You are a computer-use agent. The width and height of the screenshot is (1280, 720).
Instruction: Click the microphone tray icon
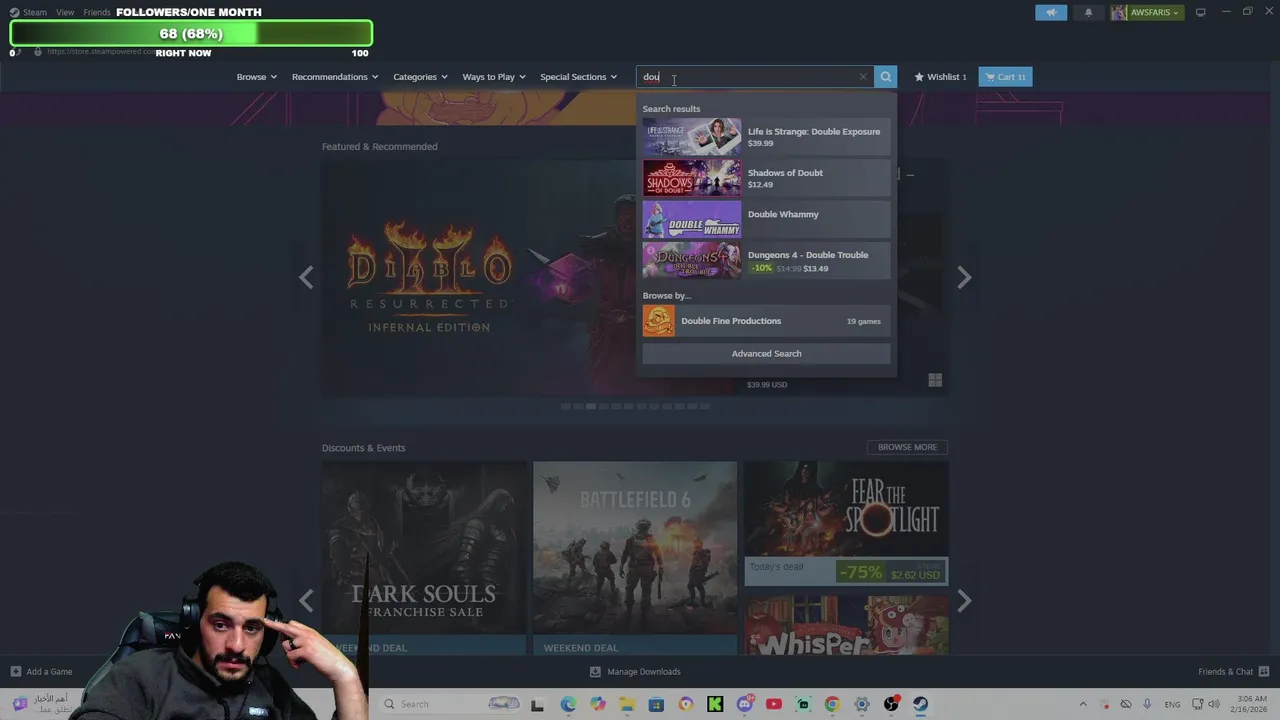coord(1147,704)
